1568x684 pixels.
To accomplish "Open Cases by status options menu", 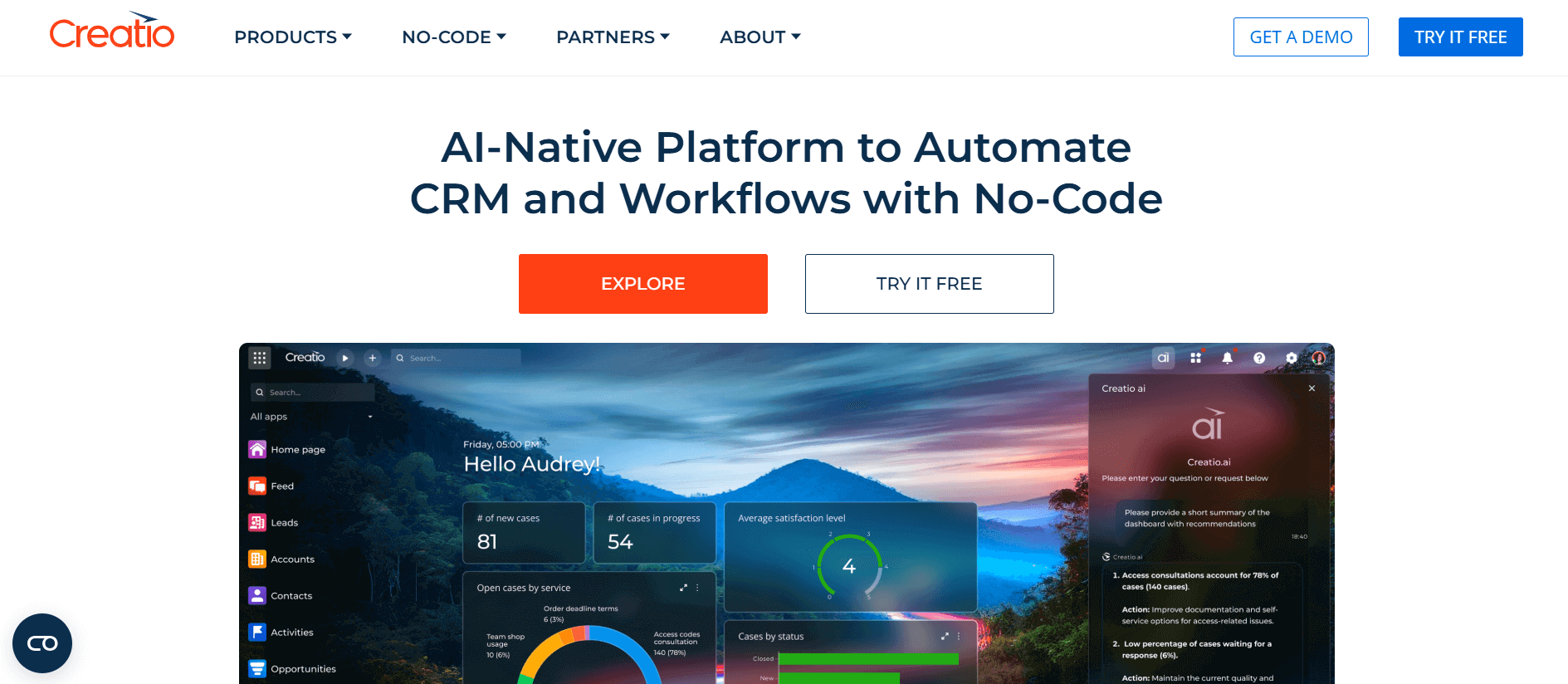I will coord(959,637).
